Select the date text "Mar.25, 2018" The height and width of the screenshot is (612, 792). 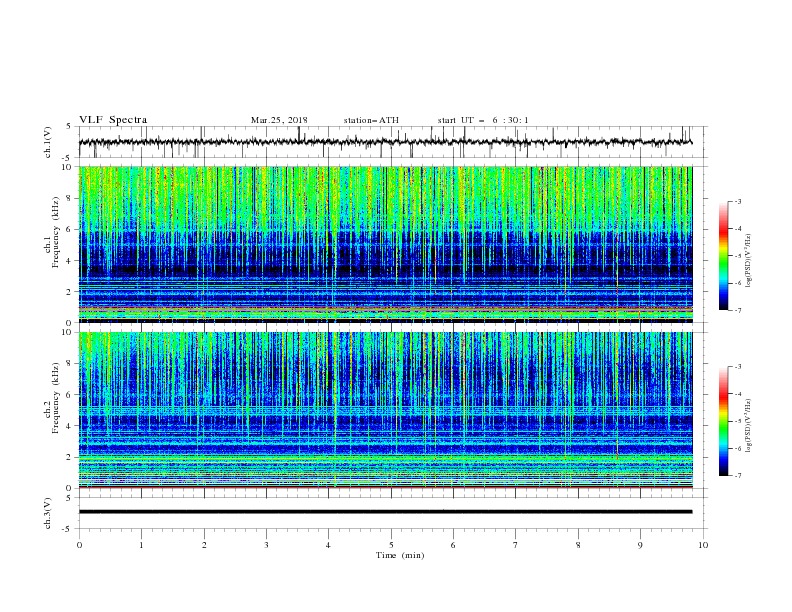[x=279, y=120]
